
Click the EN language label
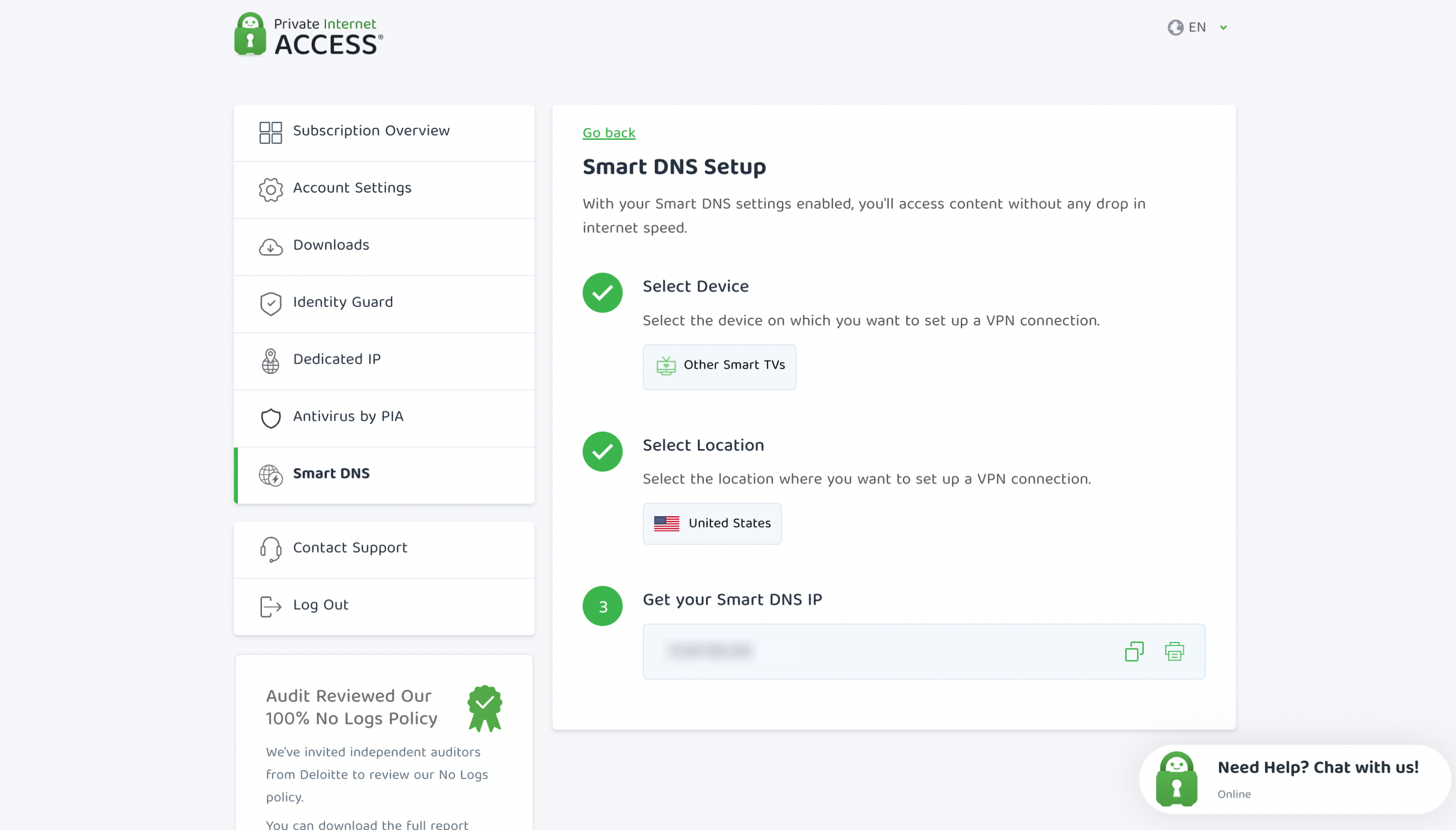(1197, 27)
